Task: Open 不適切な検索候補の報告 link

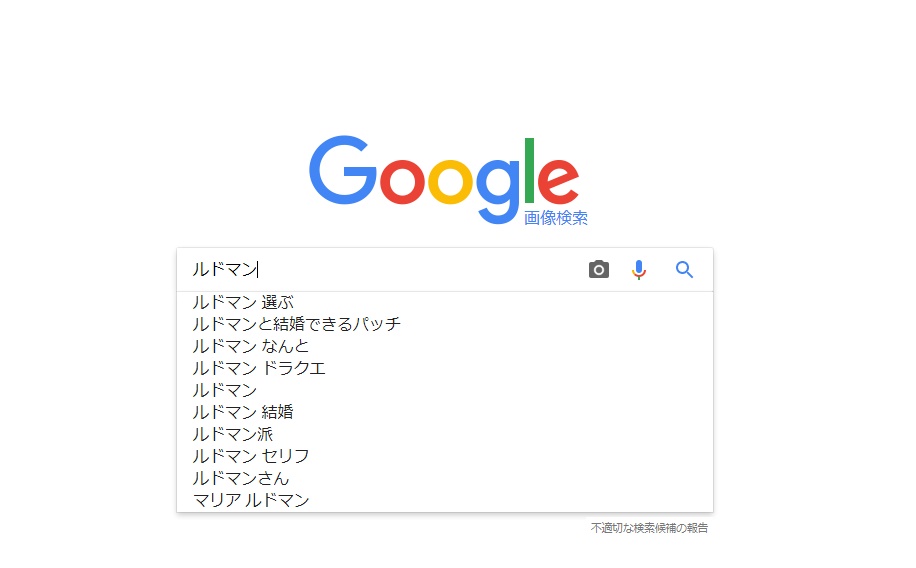Action: 649,528
